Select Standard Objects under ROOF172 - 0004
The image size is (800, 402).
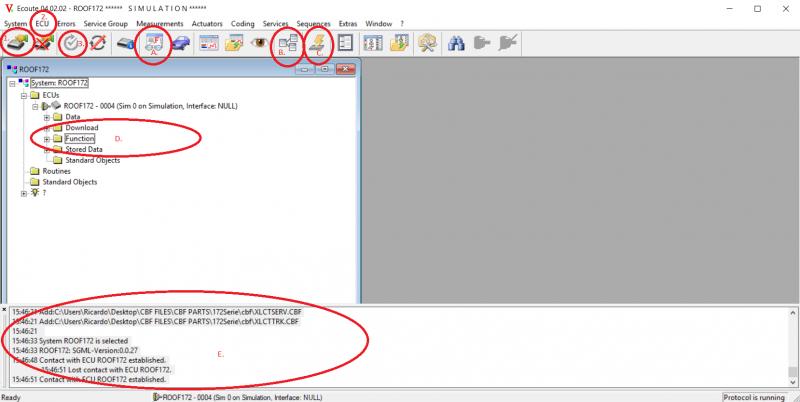click(92, 160)
